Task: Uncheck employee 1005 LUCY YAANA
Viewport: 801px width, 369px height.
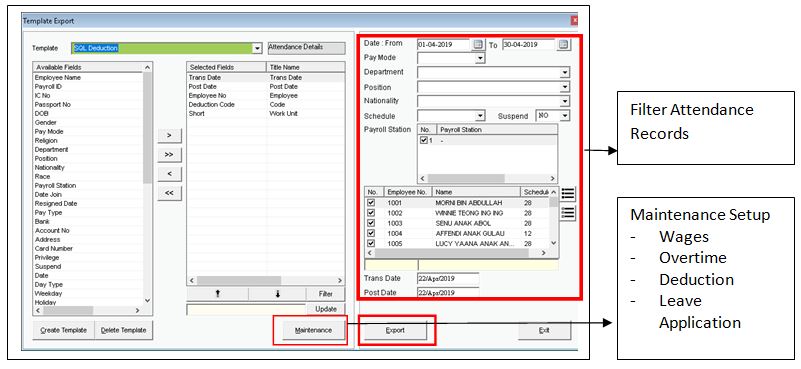Action: click(x=371, y=244)
